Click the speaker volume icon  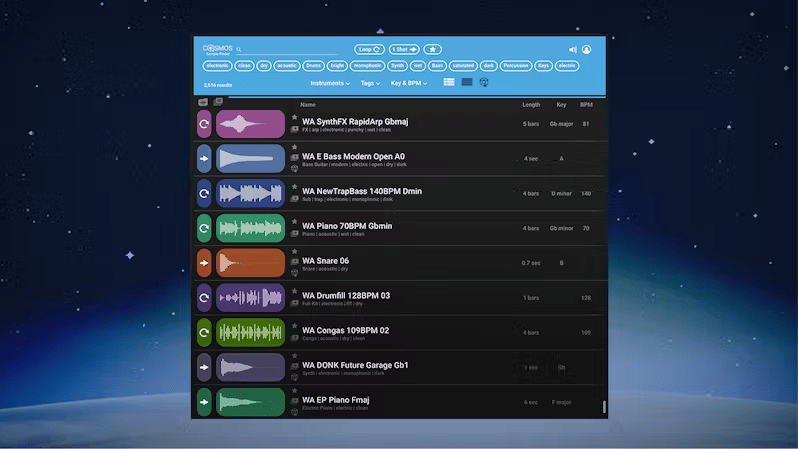(x=573, y=49)
